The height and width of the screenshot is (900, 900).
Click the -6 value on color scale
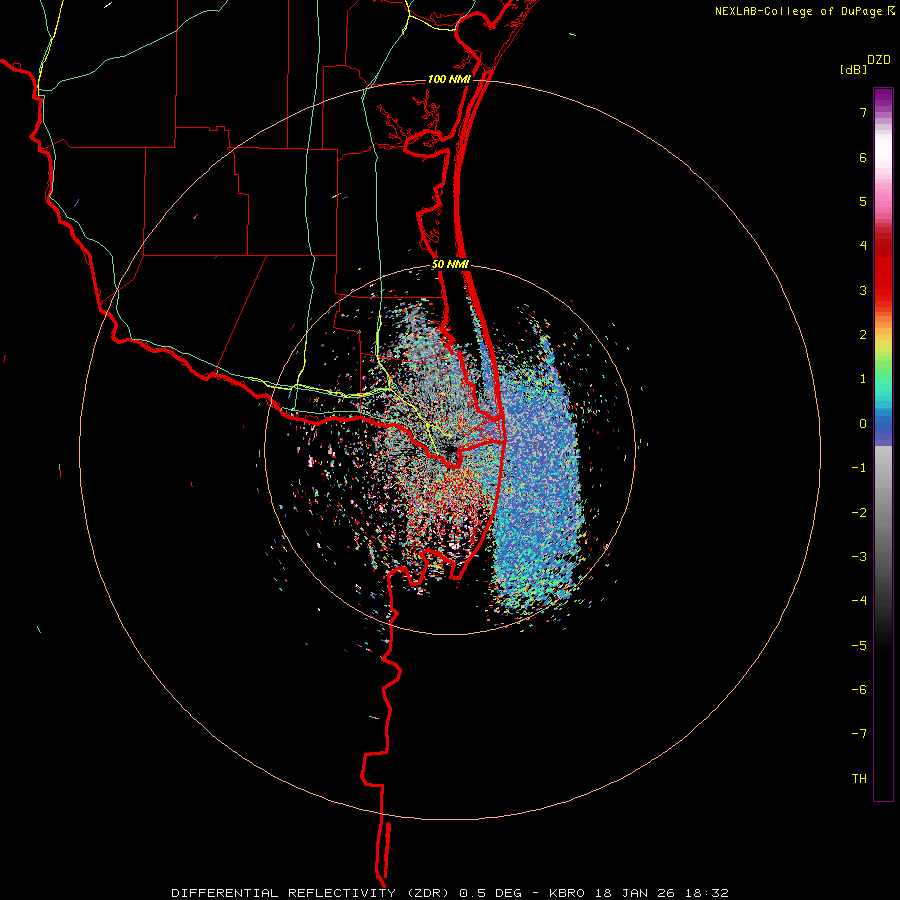tap(859, 690)
